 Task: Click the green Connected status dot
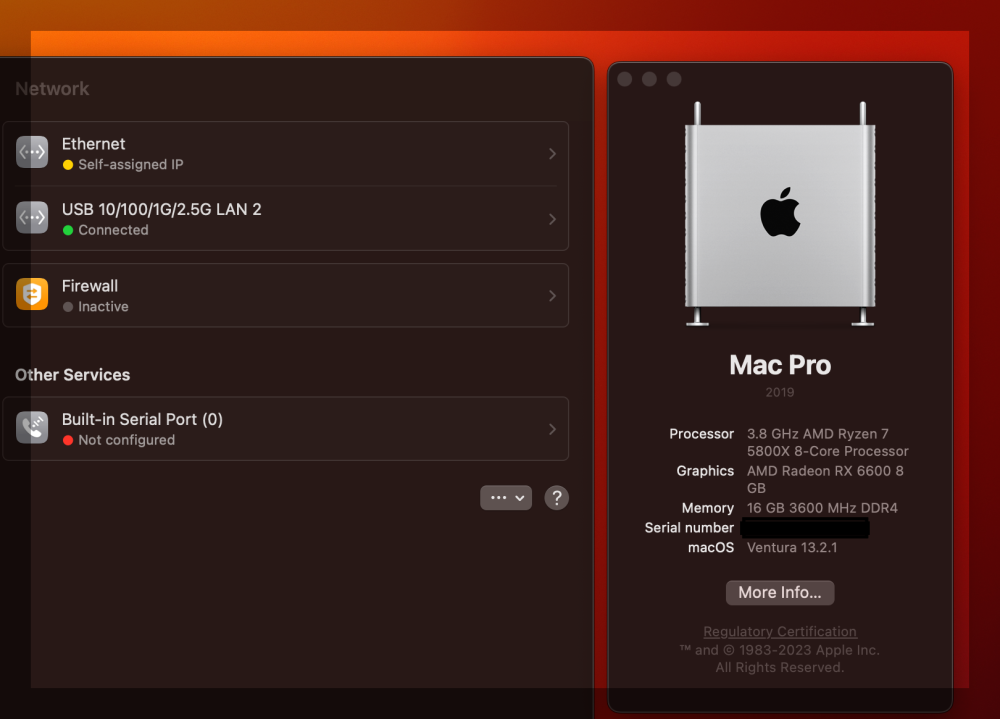click(68, 230)
